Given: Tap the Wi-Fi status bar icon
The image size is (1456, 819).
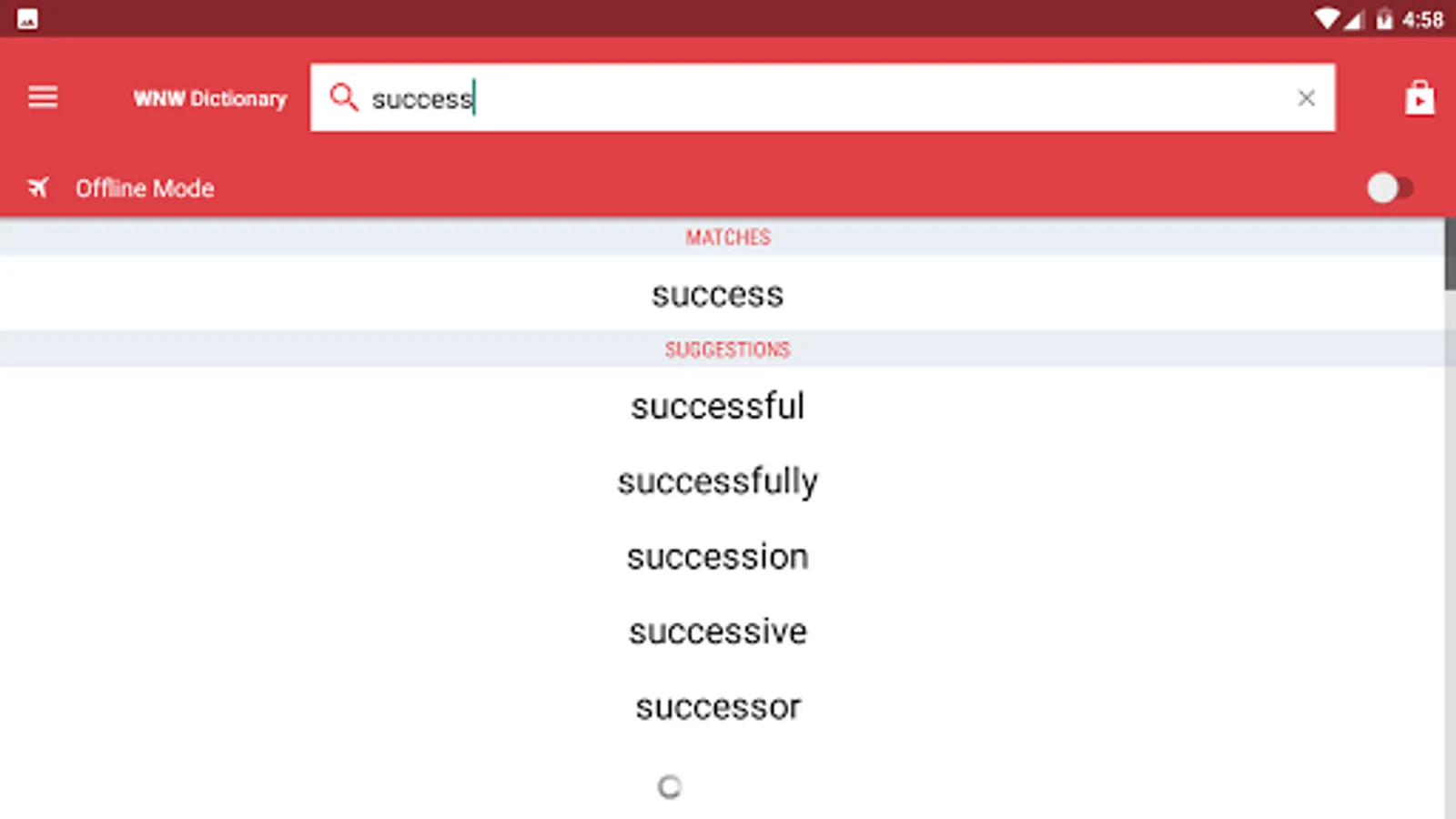Looking at the screenshot, I should tap(1327, 18).
